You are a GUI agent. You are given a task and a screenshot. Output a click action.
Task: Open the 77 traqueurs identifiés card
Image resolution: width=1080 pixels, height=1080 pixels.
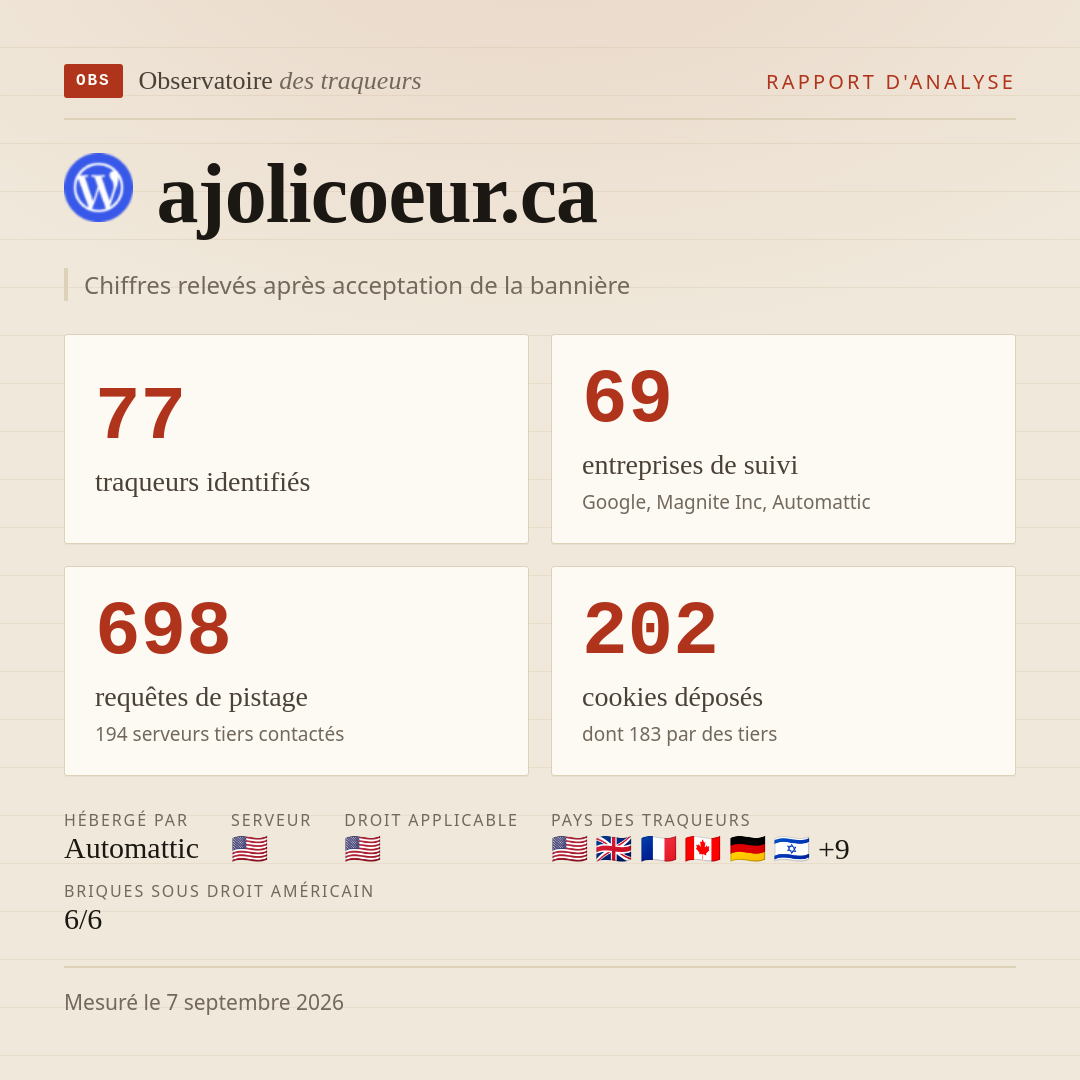pos(296,439)
